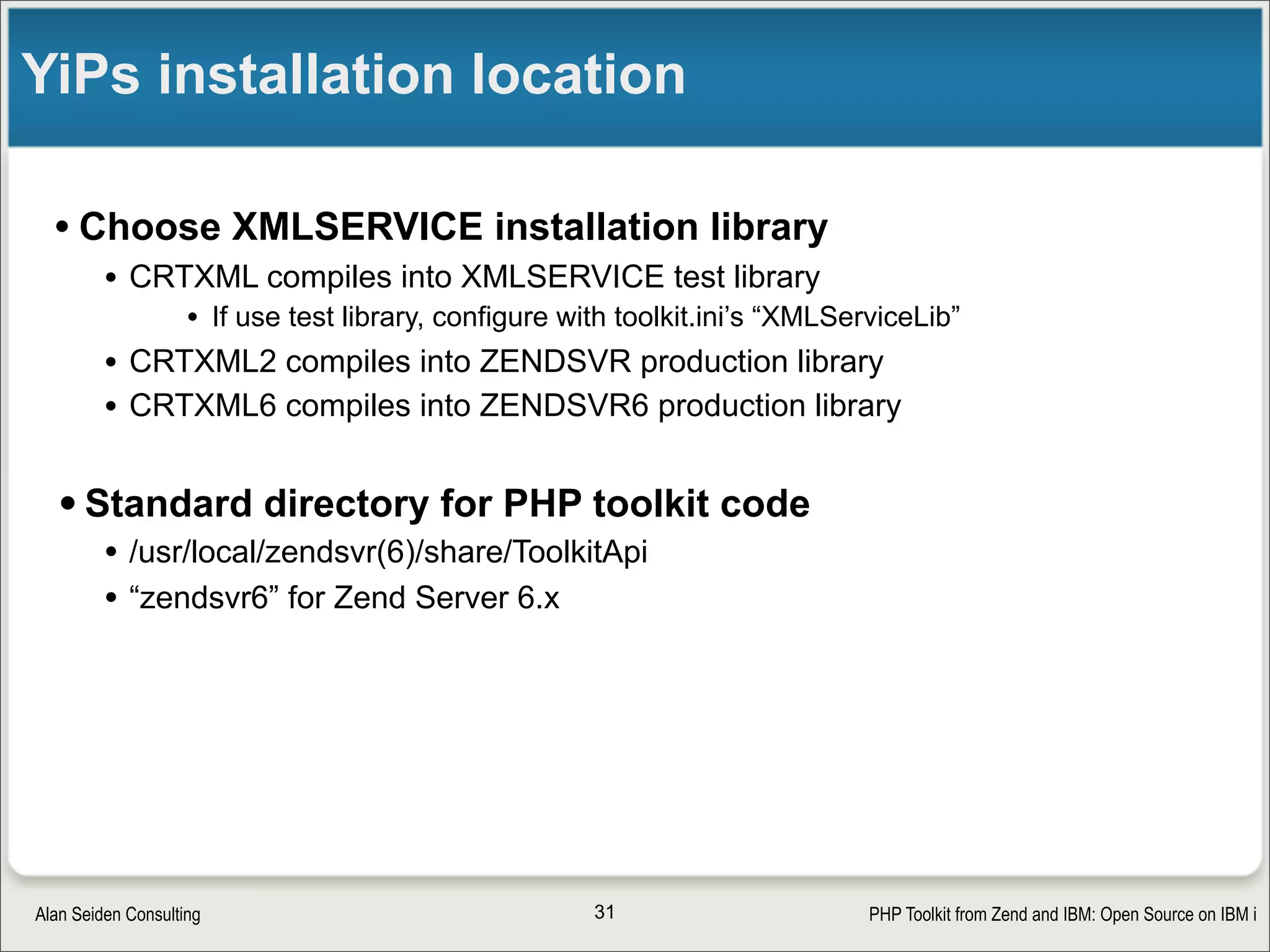Select the slide title 'YiPs installation location'
This screenshot has height=952, width=1270.
click(x=353, y=74)
